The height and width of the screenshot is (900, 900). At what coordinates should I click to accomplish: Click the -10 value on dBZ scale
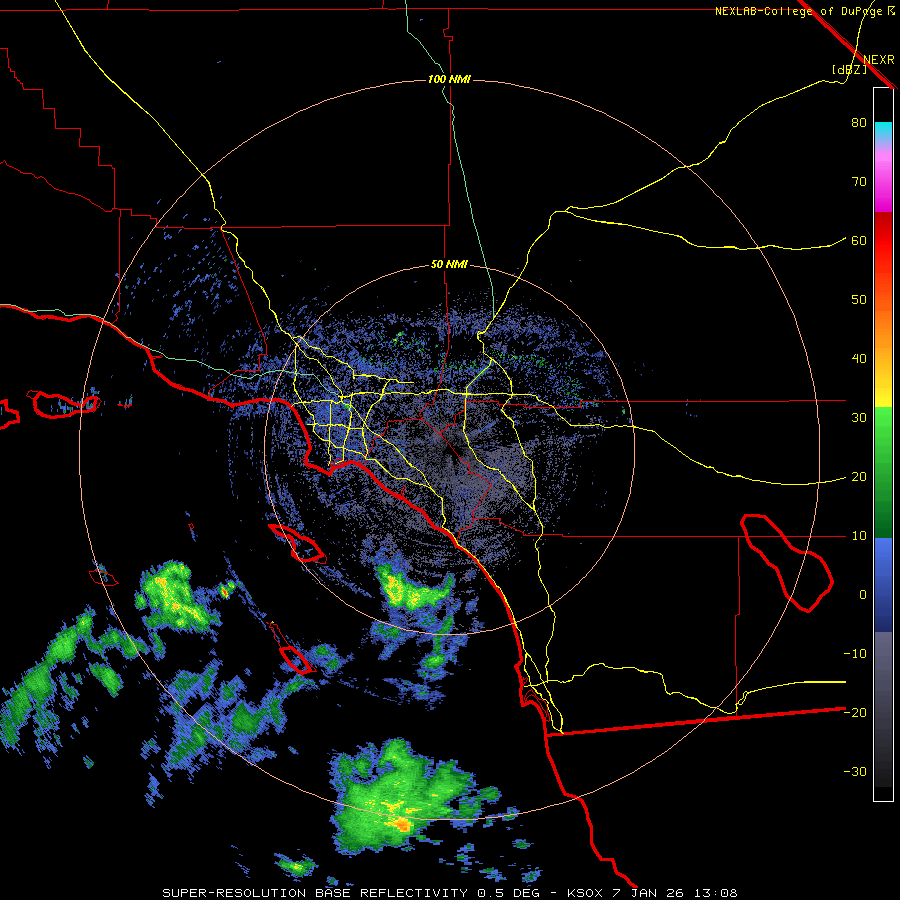pos(855,654)
